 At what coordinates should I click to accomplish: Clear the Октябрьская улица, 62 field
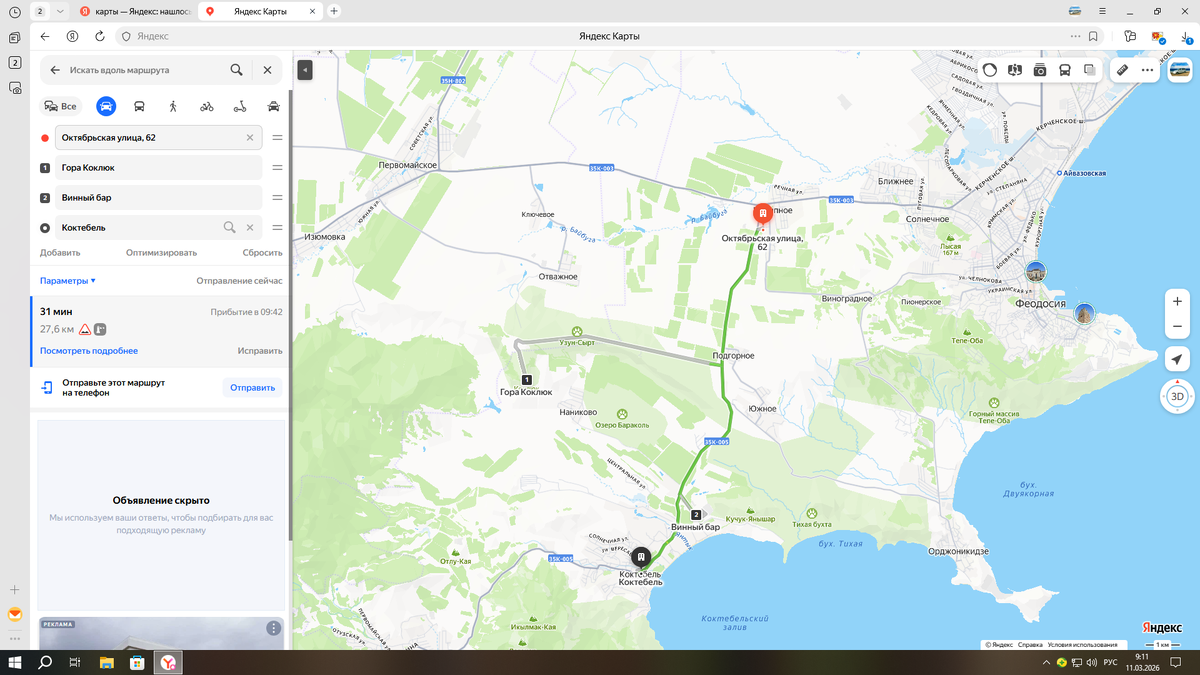point(250,137)
